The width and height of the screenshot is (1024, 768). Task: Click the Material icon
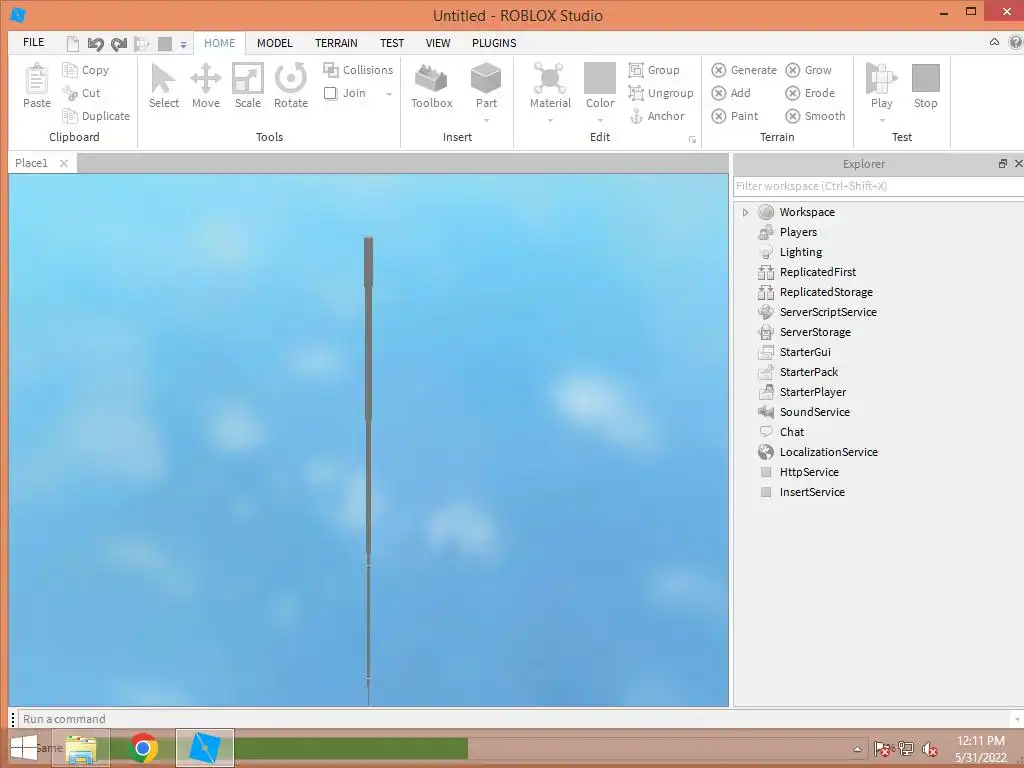pyautogui.click(x=550, y=79)
